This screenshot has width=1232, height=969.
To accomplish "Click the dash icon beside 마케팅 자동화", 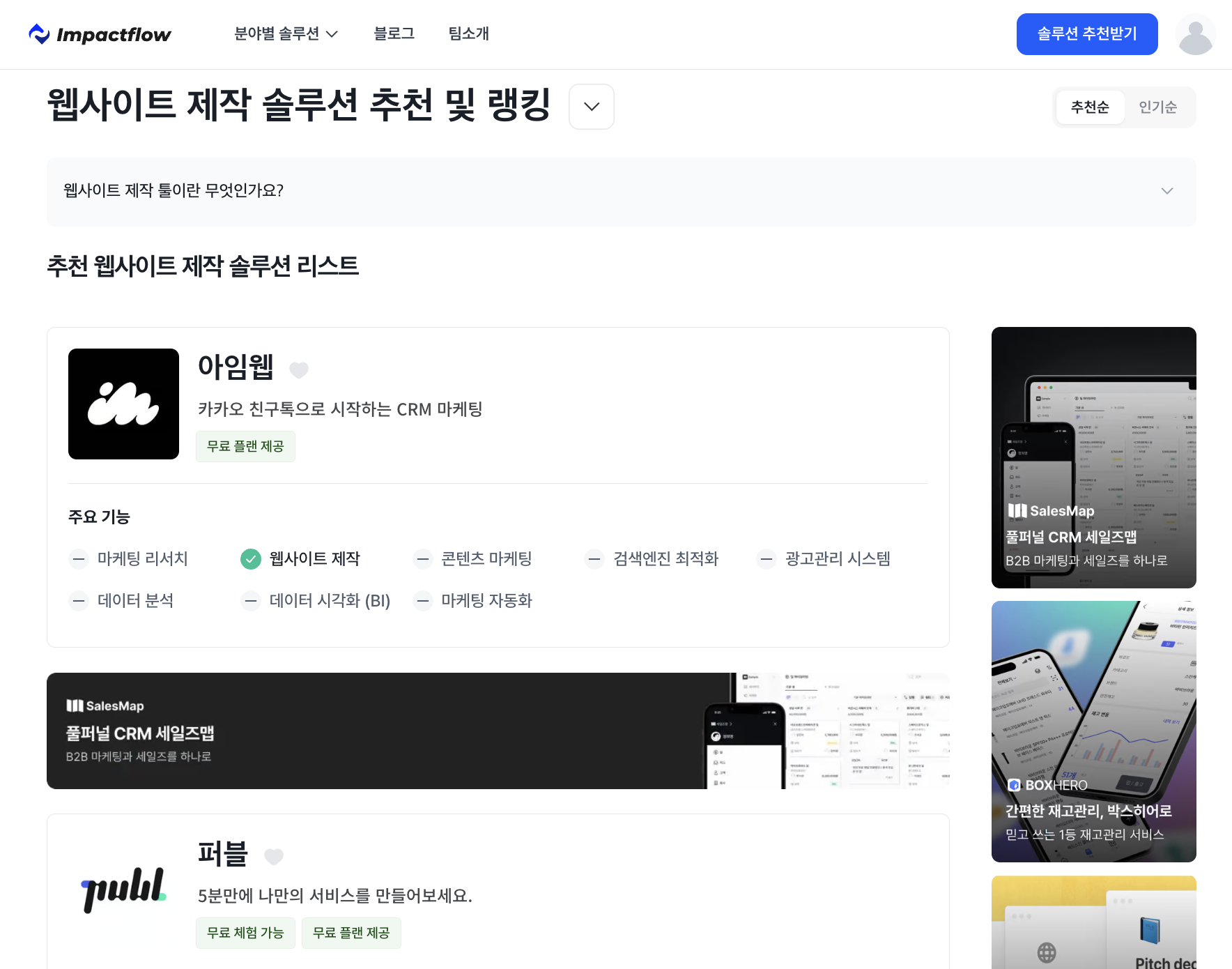I will click(423, 601).
